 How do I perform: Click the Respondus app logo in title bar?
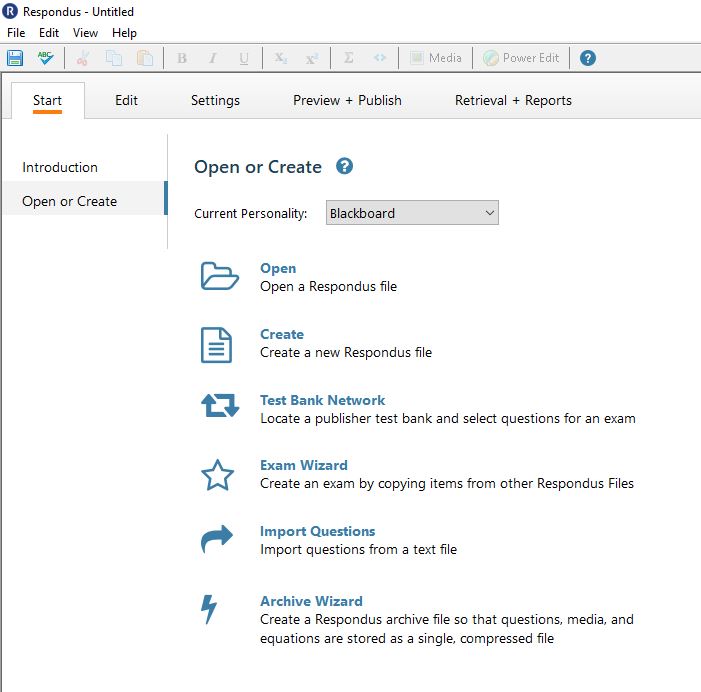point(10,11)
